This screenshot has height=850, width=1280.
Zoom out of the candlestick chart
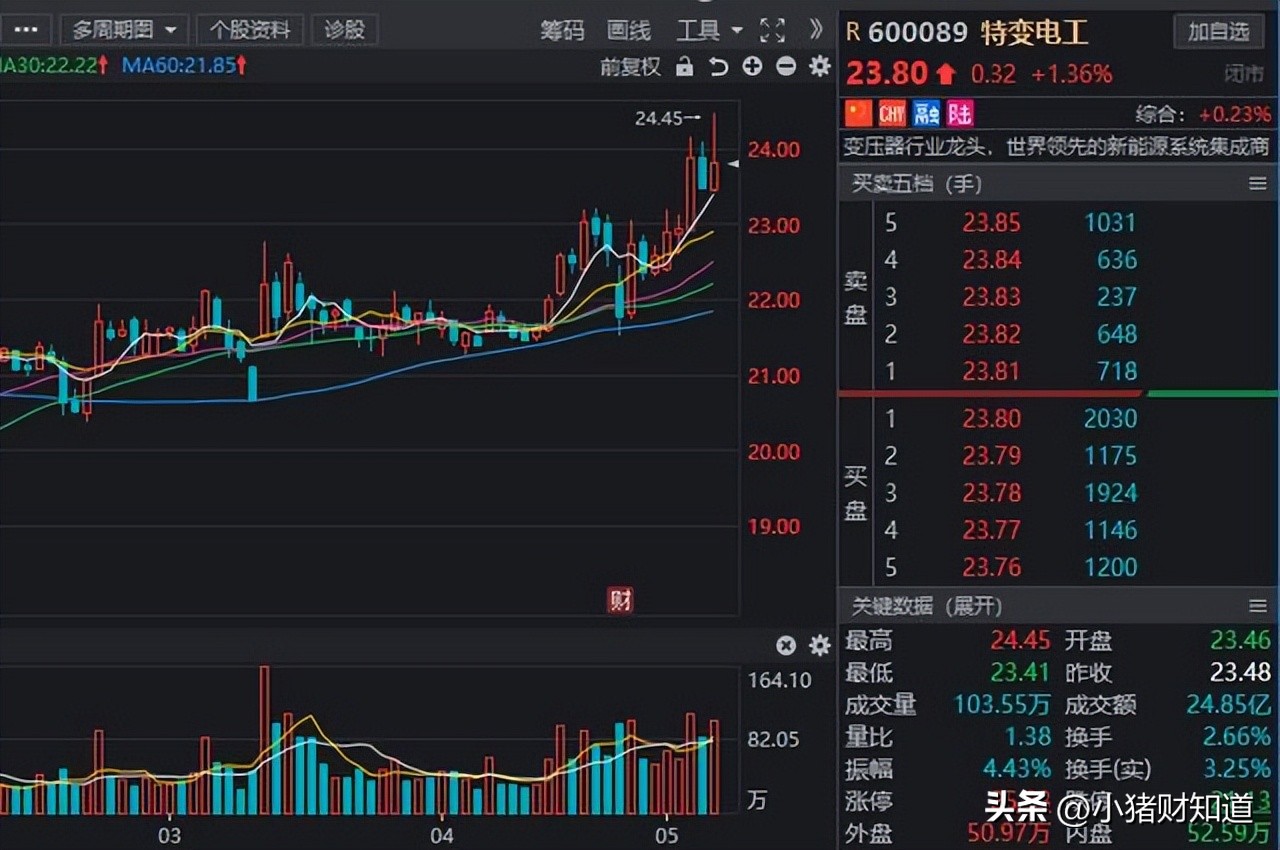pos(786,64)
